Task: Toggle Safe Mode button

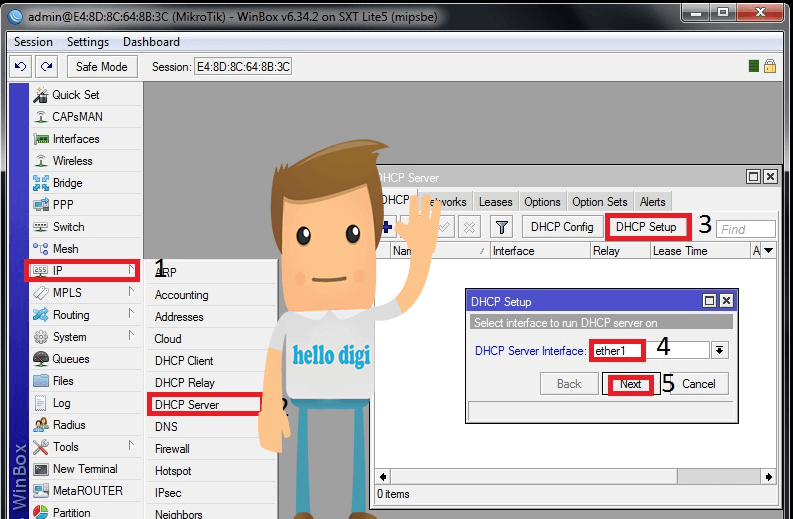Action: pos(102,67)
